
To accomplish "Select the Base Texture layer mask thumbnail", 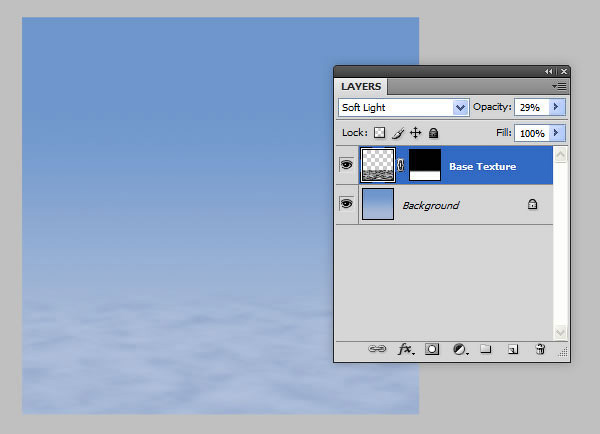I will 425,165.
